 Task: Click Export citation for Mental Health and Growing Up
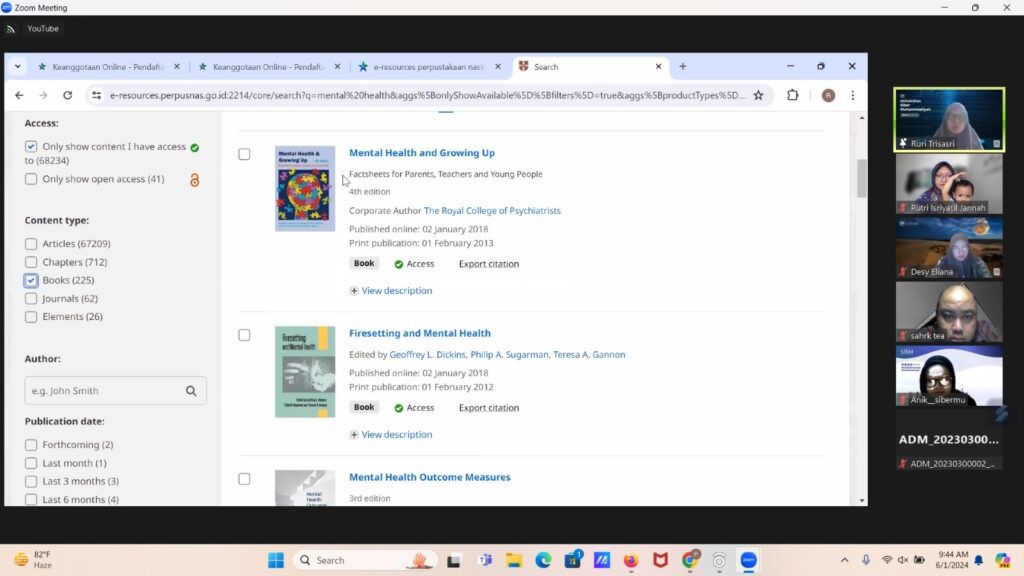488,264
